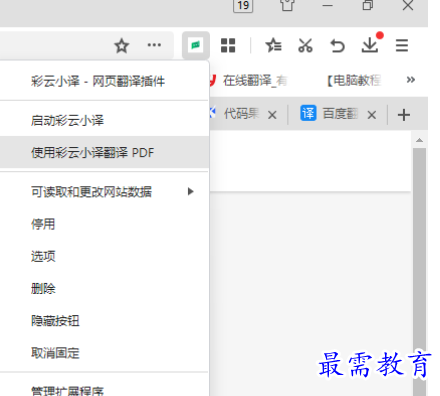Open address bar three-dots menu

click(154, 45)
